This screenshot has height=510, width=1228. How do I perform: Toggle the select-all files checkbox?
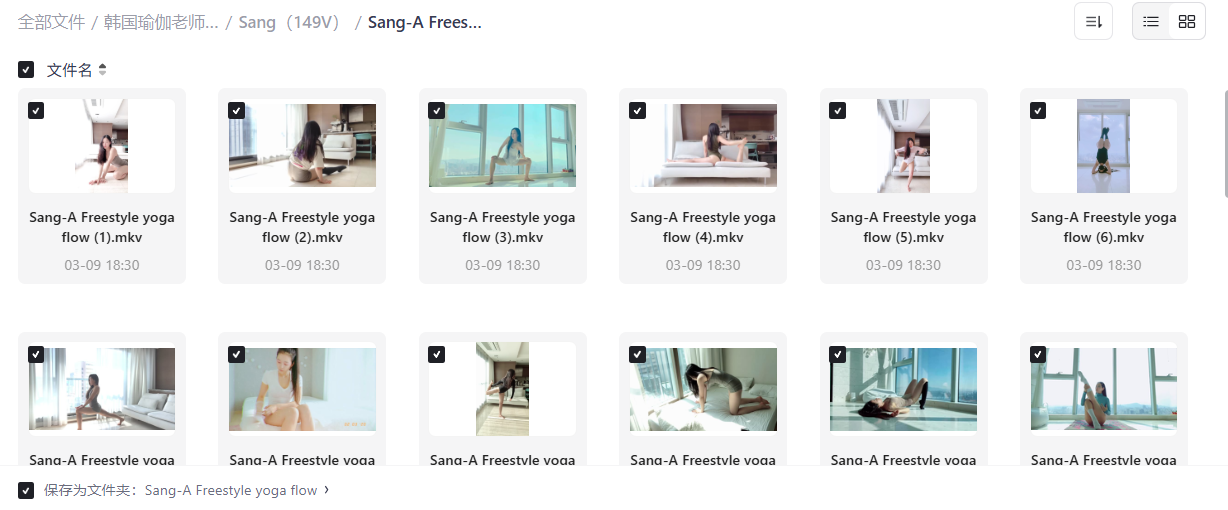click(x=26, y=70)
